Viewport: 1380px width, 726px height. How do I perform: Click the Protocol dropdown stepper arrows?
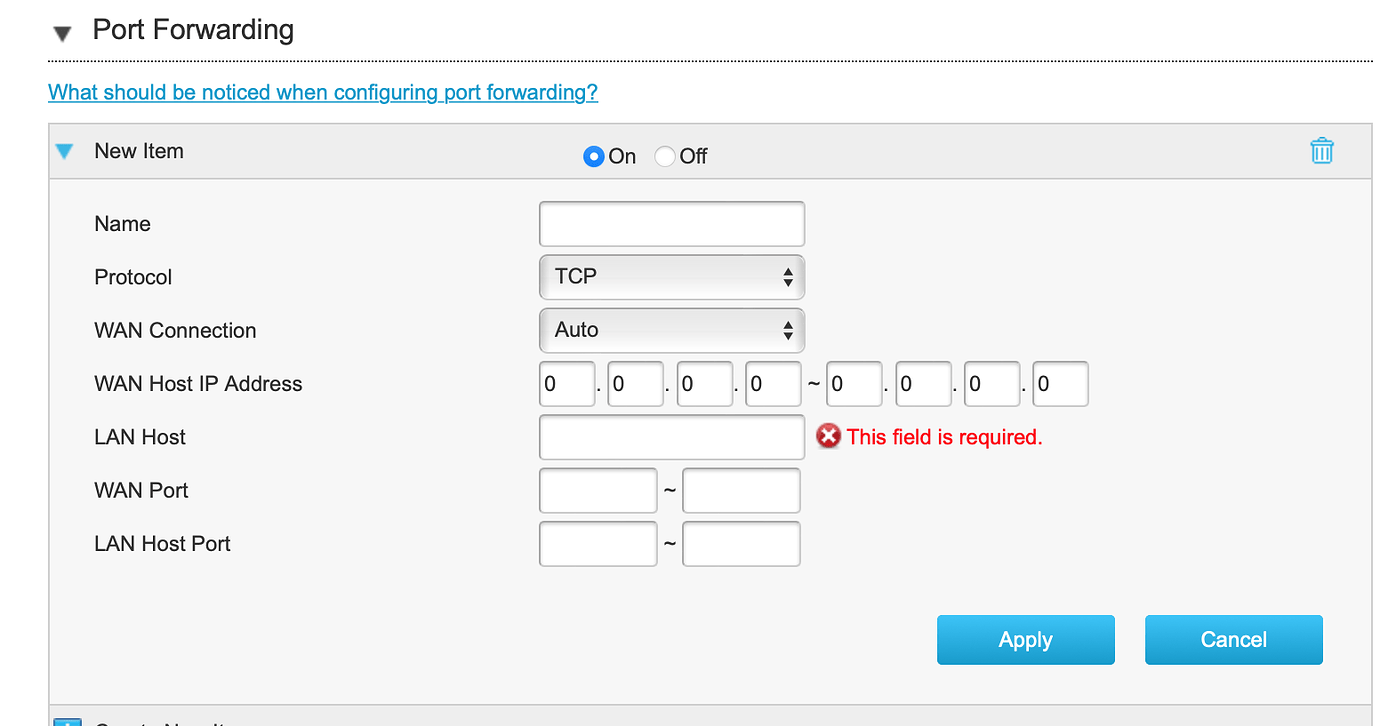coord(790,277)
